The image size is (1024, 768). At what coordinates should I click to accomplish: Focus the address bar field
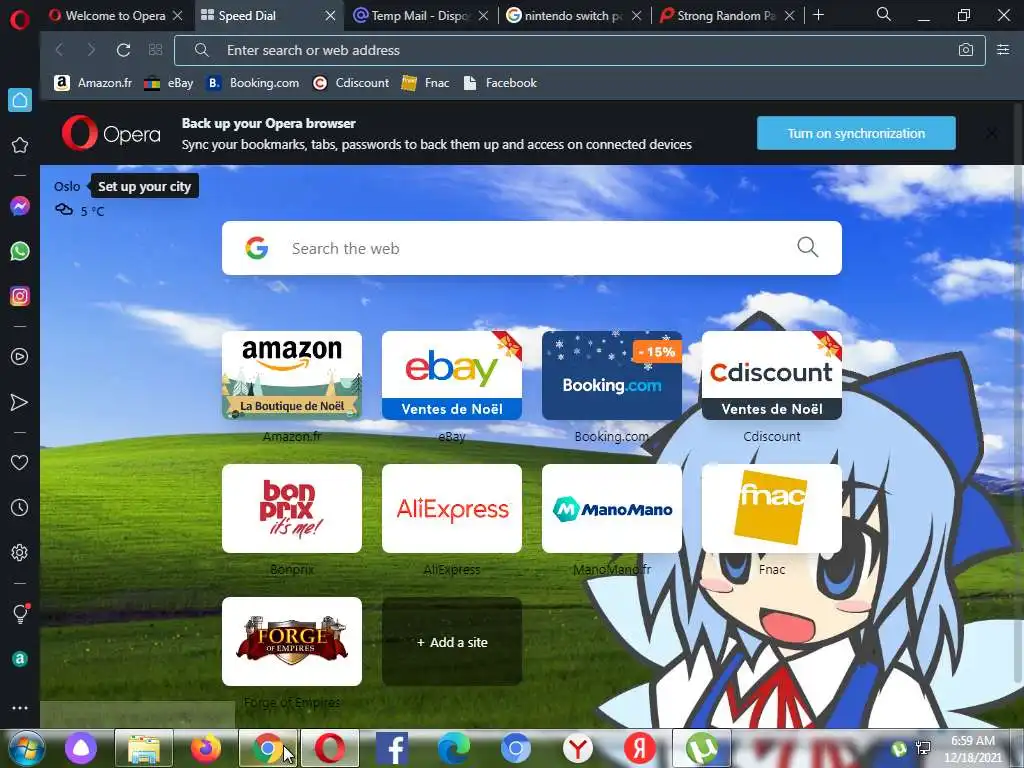pos(580,50)
